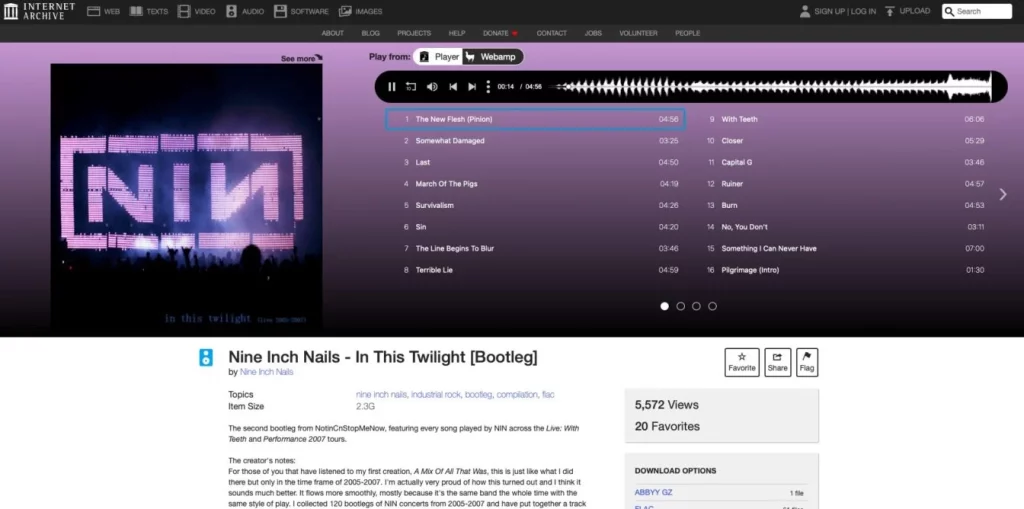Expand the See more cover link

tap(302, 58)
